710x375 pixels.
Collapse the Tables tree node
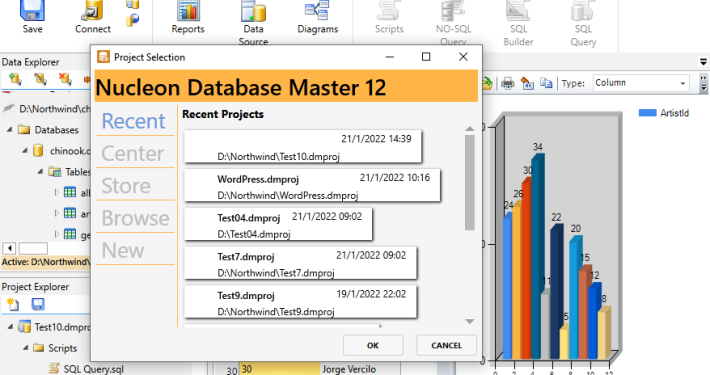coord(40,172)
